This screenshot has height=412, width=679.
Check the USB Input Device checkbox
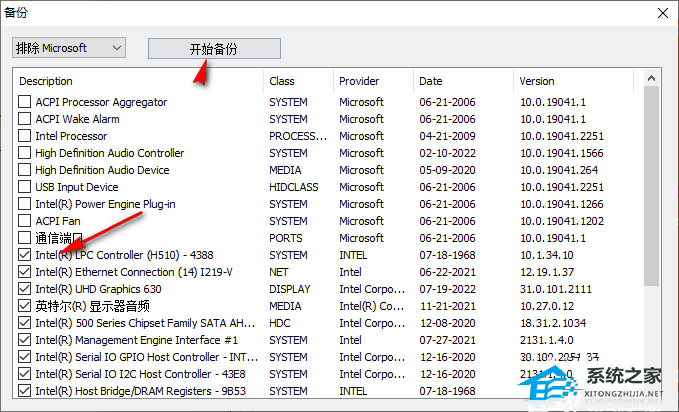pyautogui.click(x=25, y=187)
